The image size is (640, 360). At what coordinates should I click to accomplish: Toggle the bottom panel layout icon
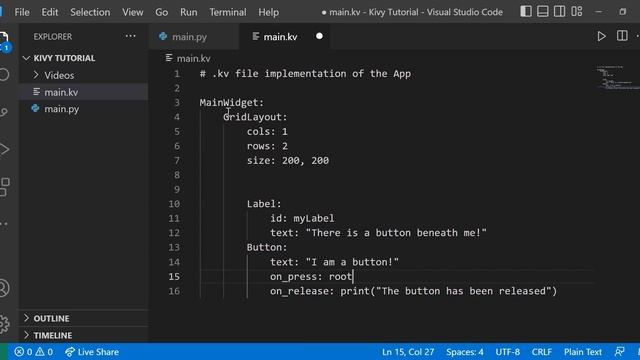542,11
